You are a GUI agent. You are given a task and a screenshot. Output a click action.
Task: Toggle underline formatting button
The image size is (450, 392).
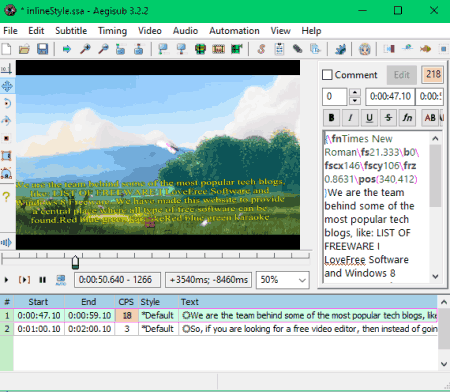[369, 118]
